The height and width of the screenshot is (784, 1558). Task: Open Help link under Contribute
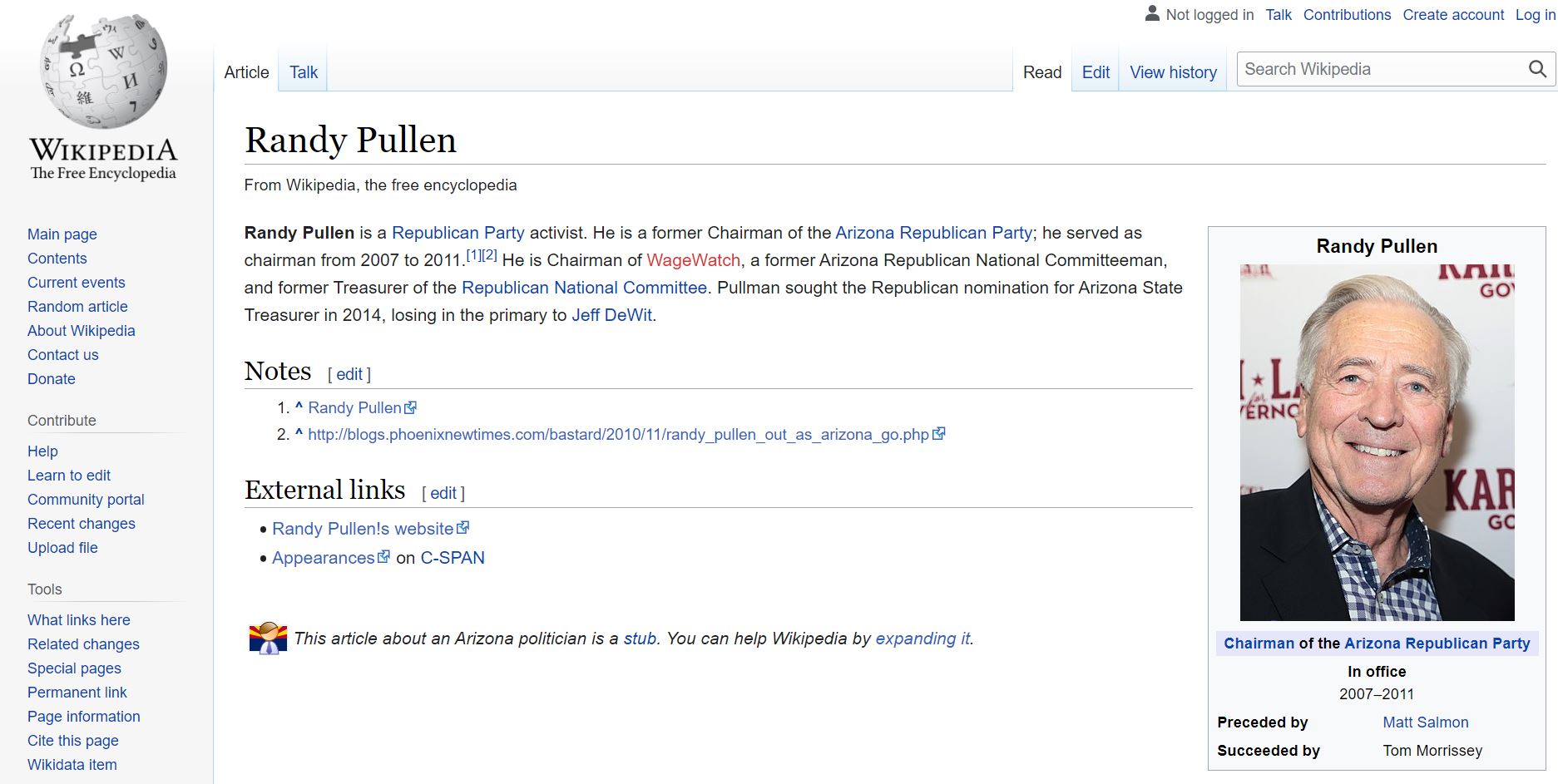tap(42, 451)
